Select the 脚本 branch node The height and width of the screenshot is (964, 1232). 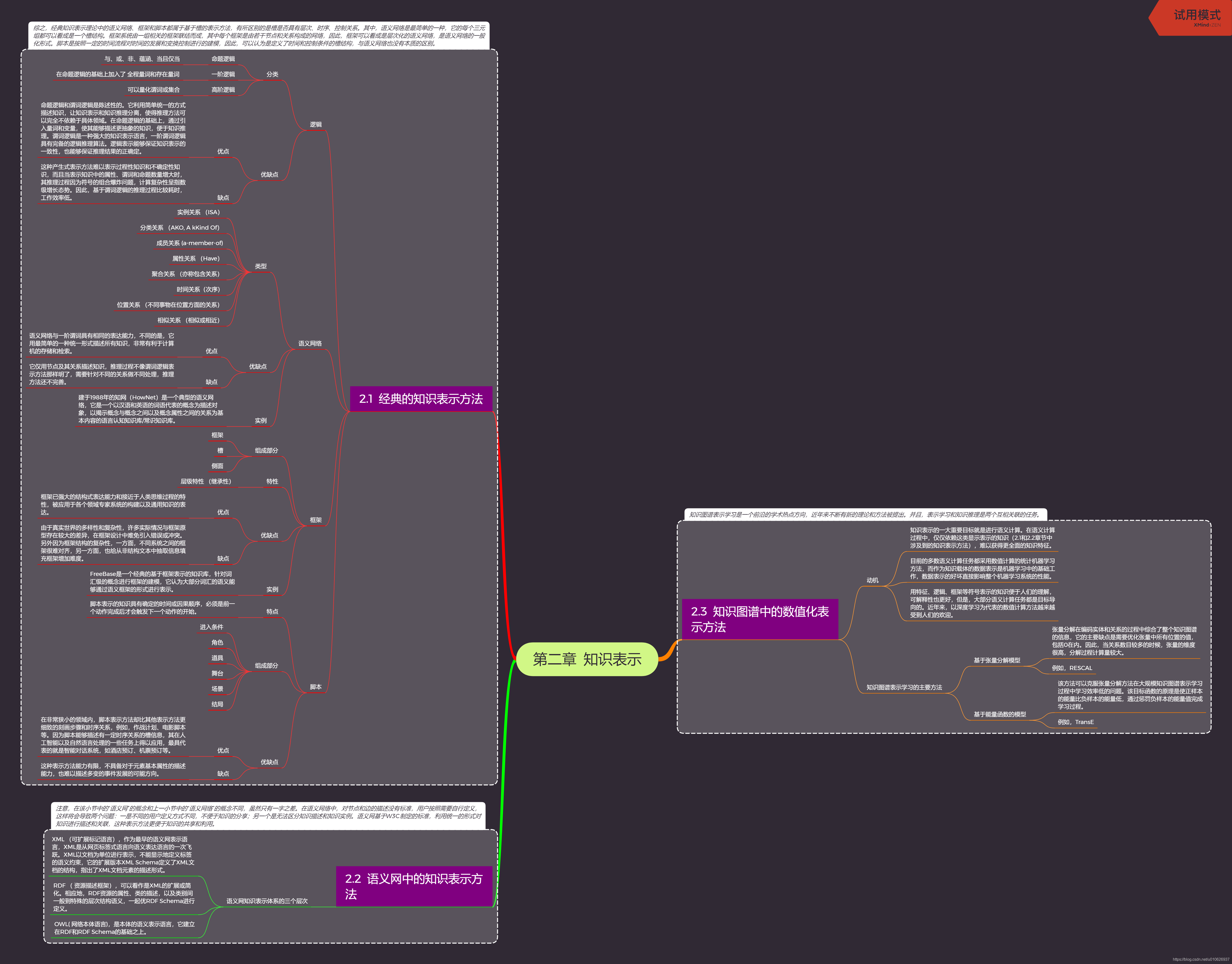pyautogui.click(x=316, y=687)
